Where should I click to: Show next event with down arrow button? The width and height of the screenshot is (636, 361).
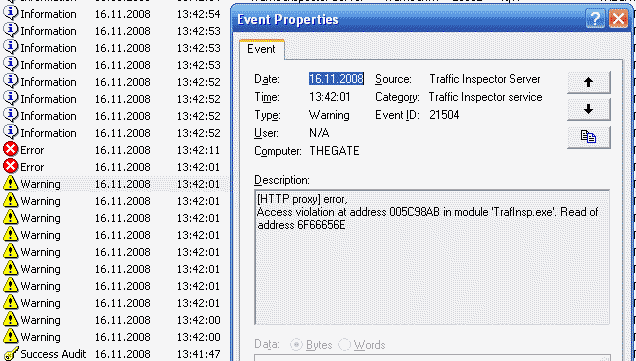pyautogui.click(x=589, y=109)
